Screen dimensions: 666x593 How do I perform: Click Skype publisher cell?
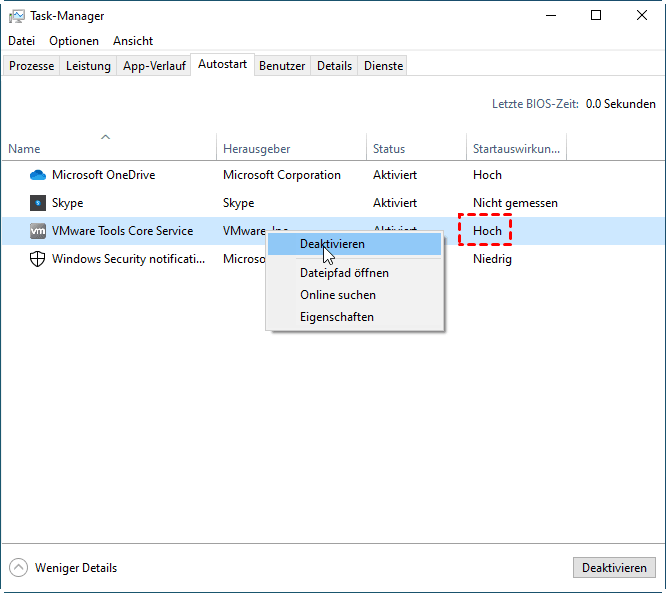239,203
